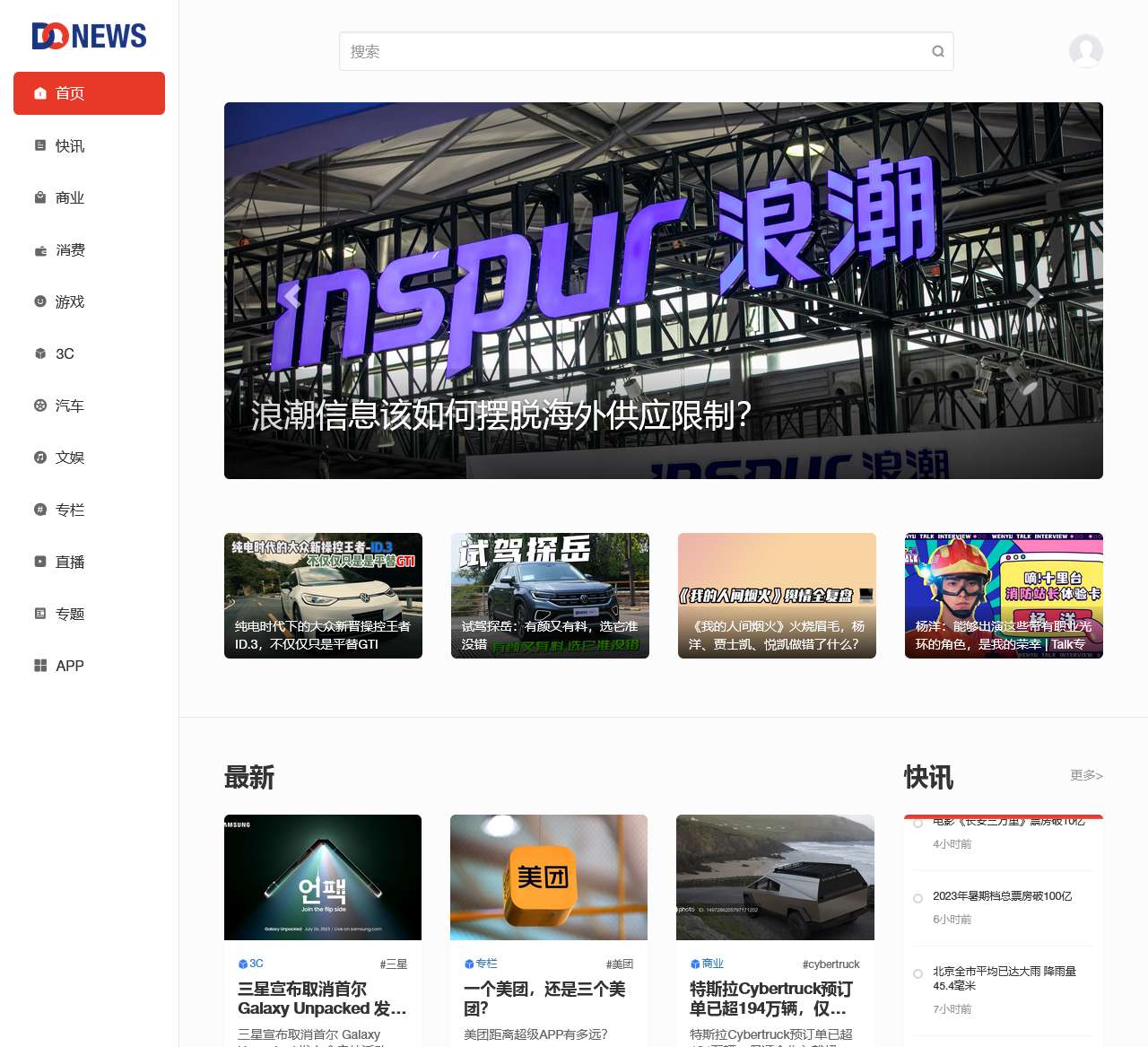Open the user avatar profile icon
The width and height of the screenshot is (1148, 1047).
point(1086,51)
